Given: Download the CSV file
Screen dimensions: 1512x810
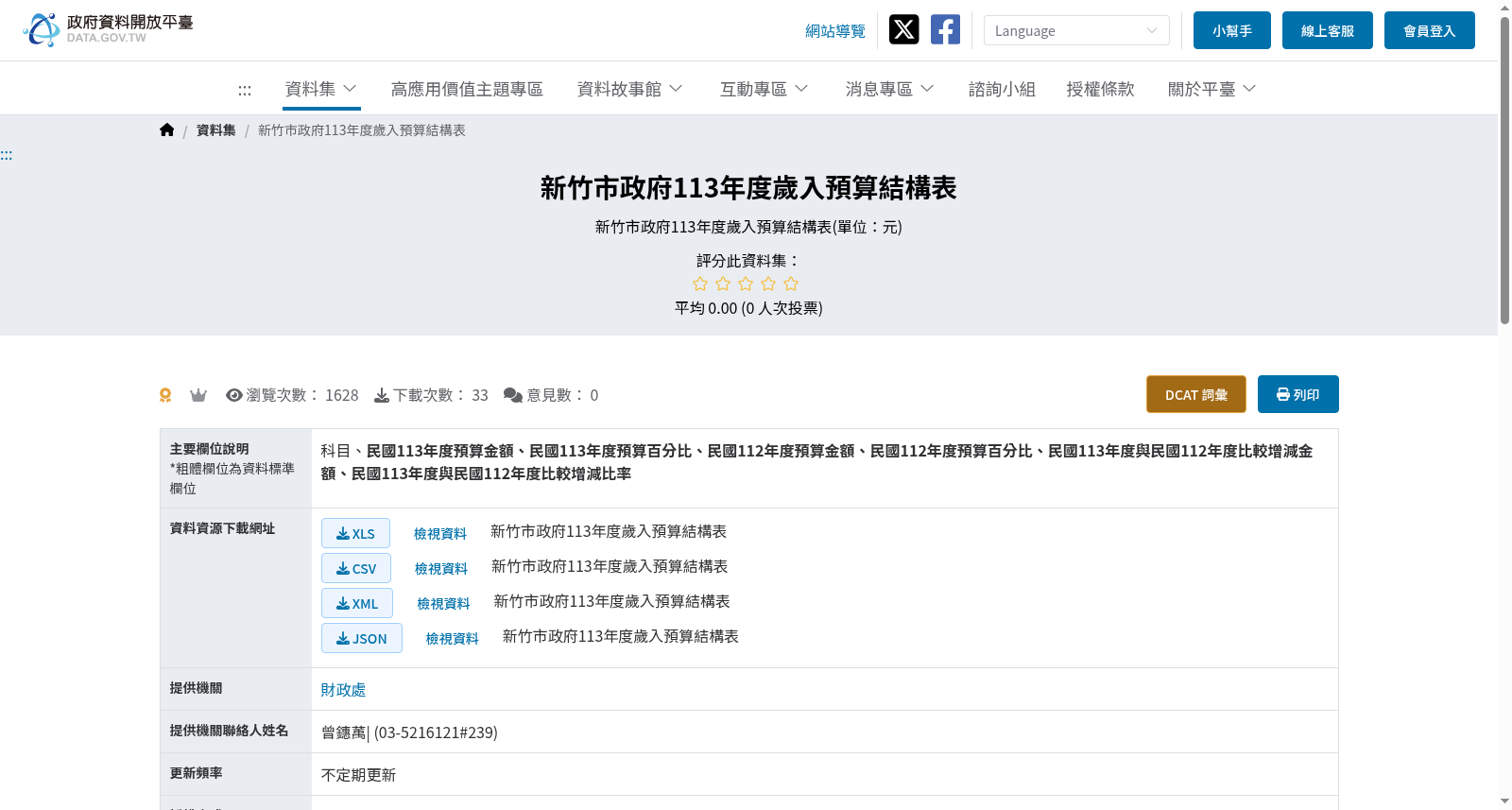Looking at the screenshot, I should (x=356, y=568).
